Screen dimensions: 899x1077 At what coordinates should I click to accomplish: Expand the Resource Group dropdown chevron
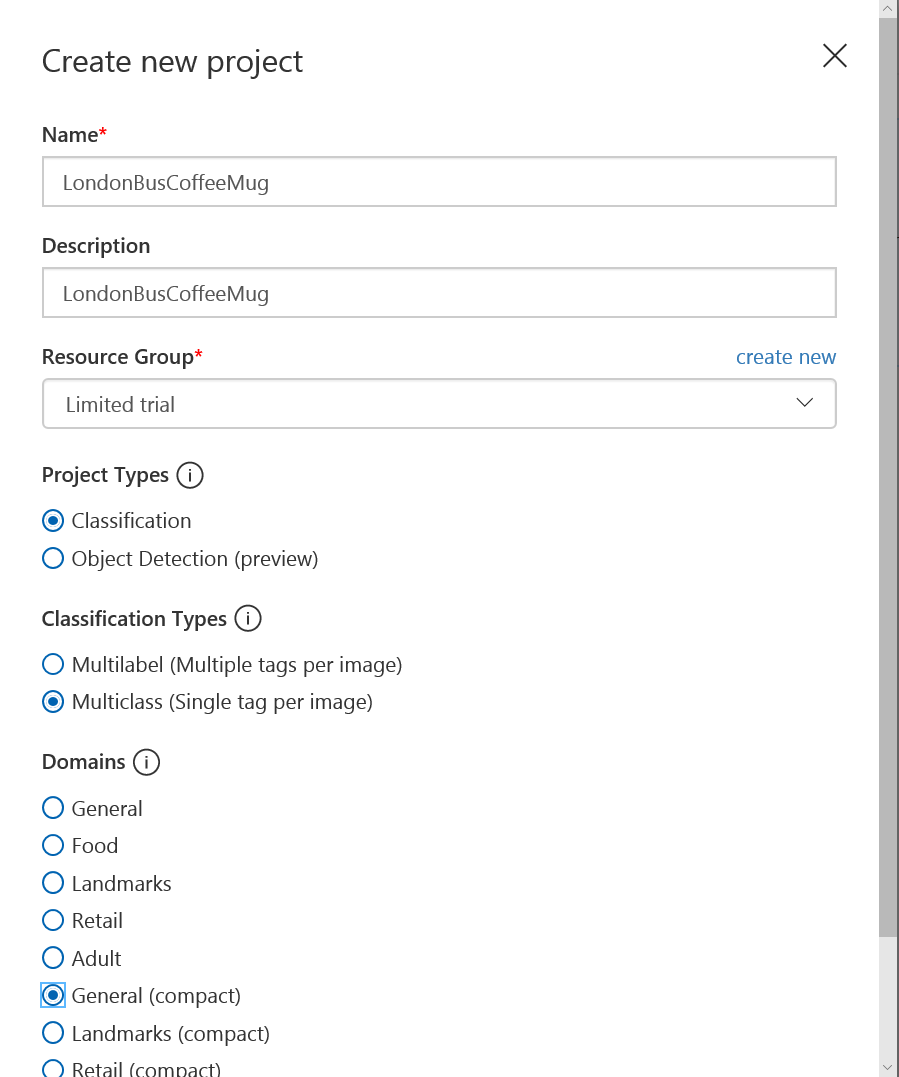pyautogui.click(x=804, y=403)
